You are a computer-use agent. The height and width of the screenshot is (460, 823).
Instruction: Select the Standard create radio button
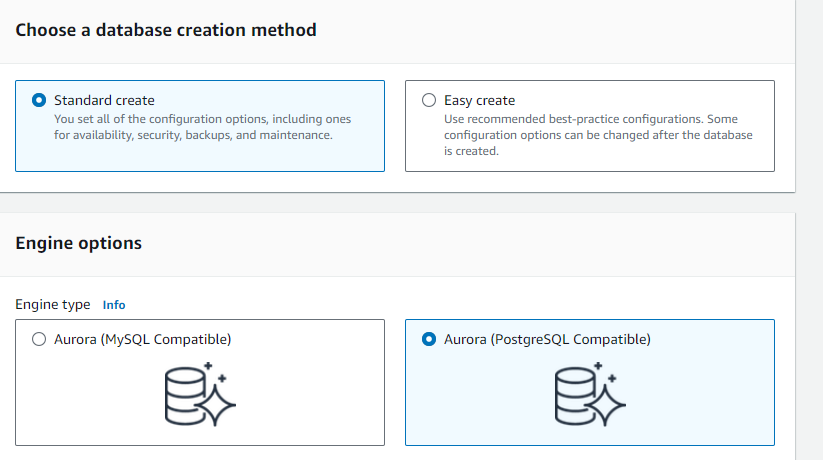click(39, 100)
